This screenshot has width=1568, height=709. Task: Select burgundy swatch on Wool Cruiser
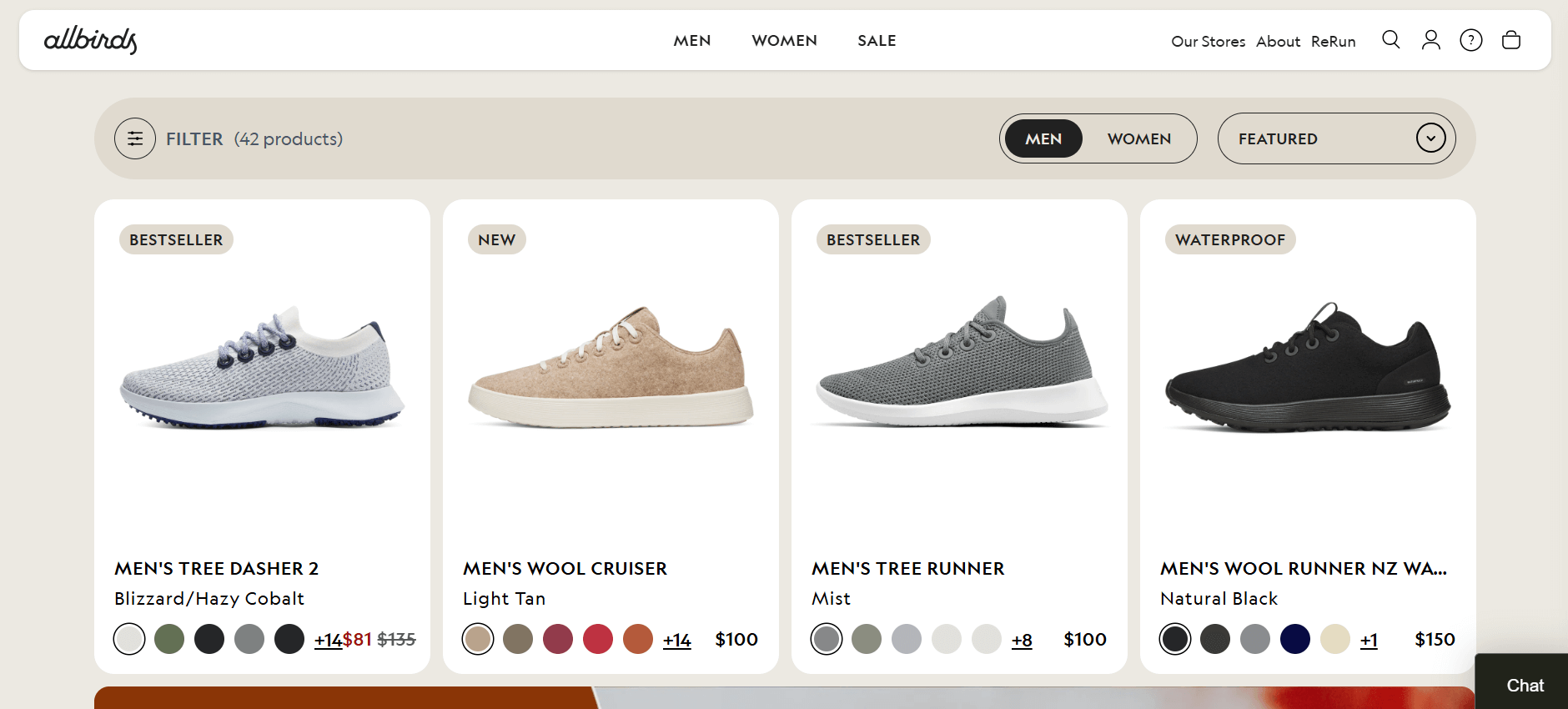tap(558, 639)
